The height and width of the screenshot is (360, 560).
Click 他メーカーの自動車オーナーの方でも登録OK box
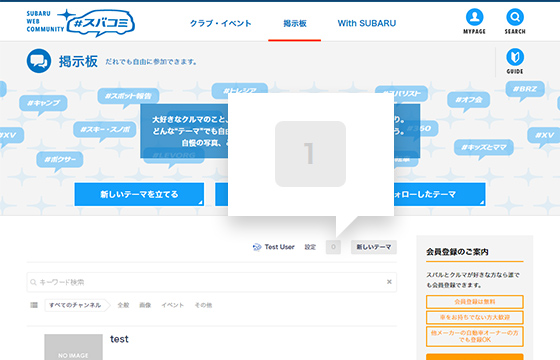475,336
